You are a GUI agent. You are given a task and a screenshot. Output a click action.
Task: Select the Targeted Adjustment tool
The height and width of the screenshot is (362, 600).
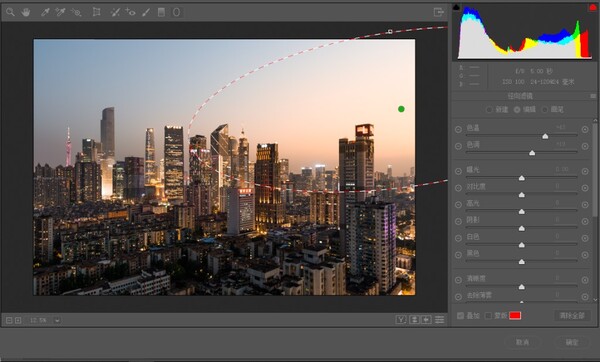(76, 12)
